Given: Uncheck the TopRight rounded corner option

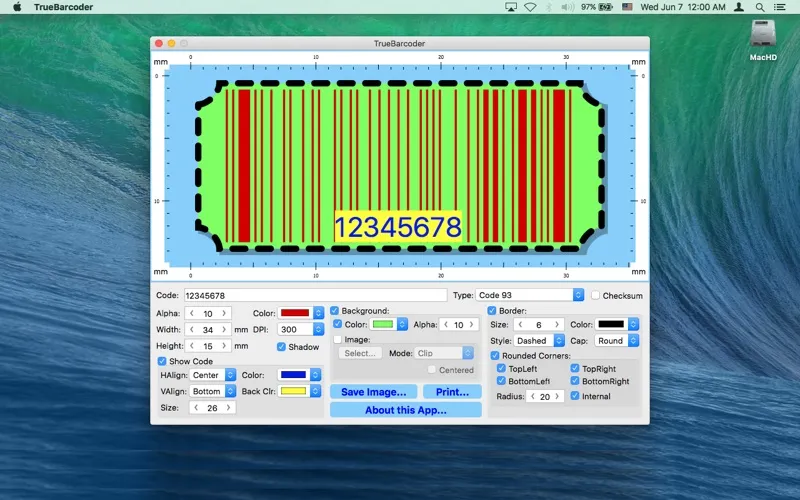Looking at the screenshot, I should click(x=575, y=369).
